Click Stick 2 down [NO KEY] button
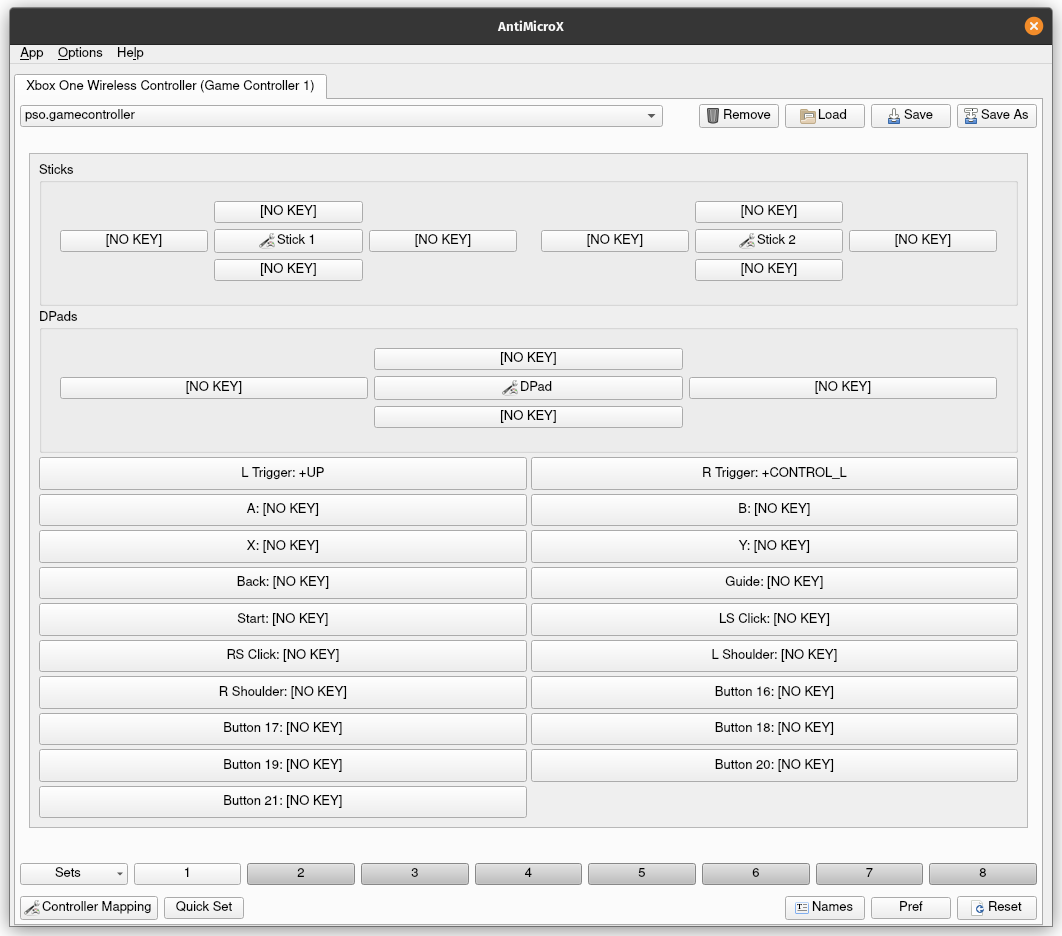1062x936 pixels. [769, 270]
